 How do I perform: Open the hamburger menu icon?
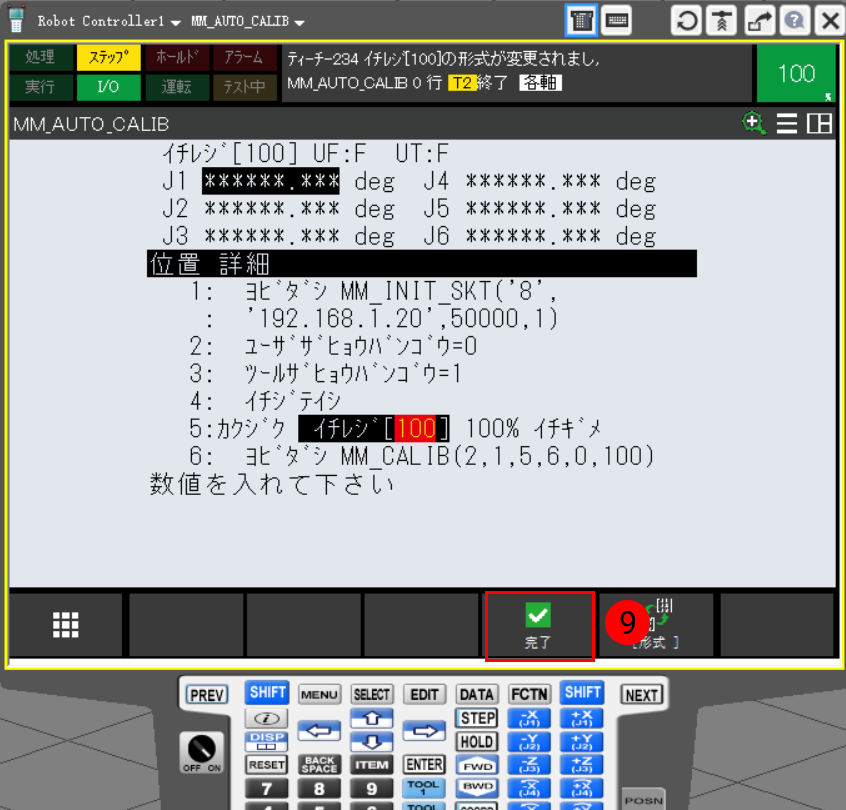pyautogui.click(x=787, y=124)
